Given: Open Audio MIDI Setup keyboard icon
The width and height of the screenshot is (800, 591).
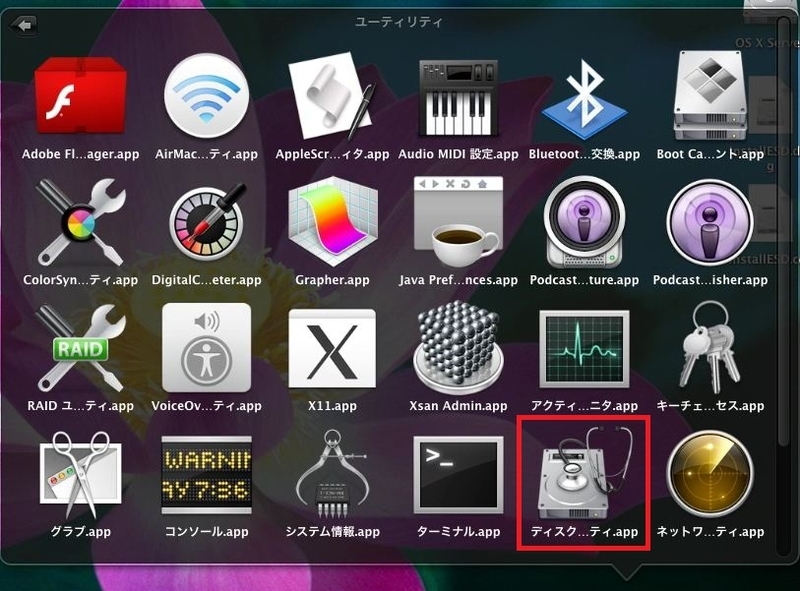Looking at the screenshot, I should click(458, 98).
